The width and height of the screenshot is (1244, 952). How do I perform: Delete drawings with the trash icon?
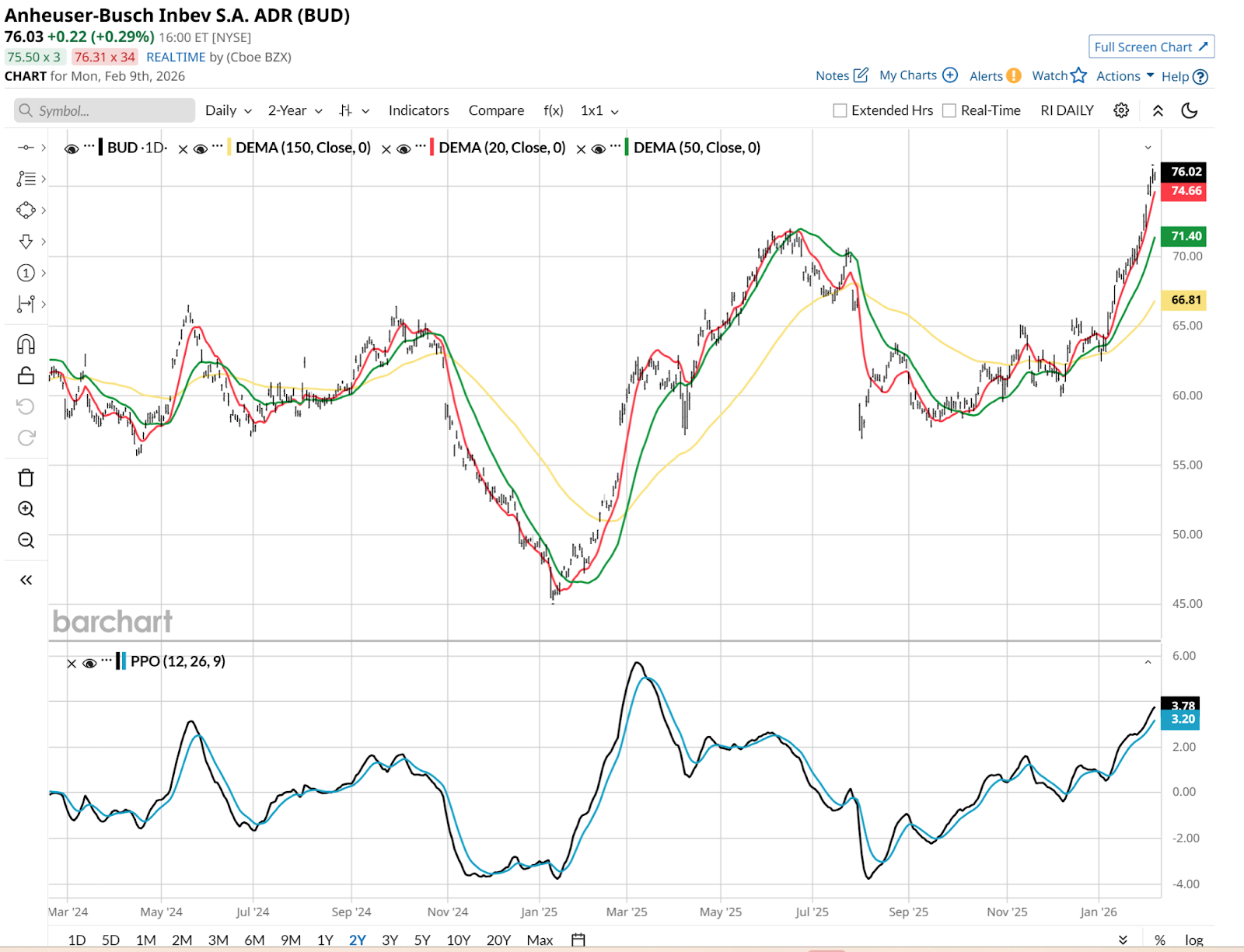(26, 477)
